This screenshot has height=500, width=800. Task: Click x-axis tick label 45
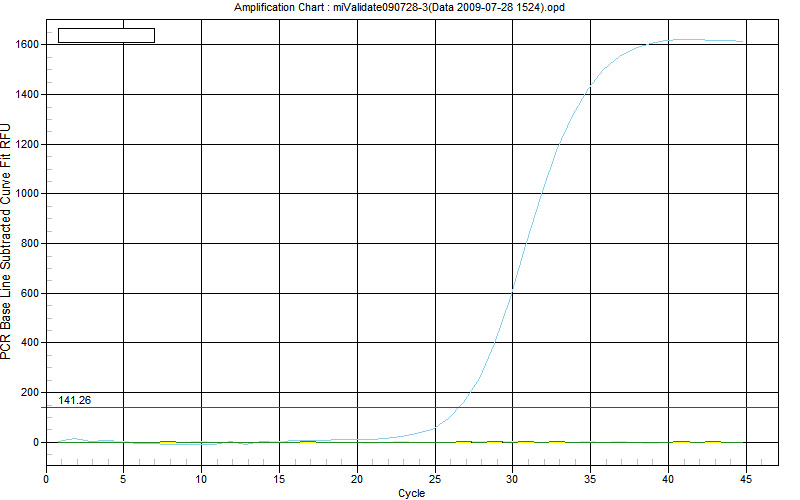click(x=746, y=479)
